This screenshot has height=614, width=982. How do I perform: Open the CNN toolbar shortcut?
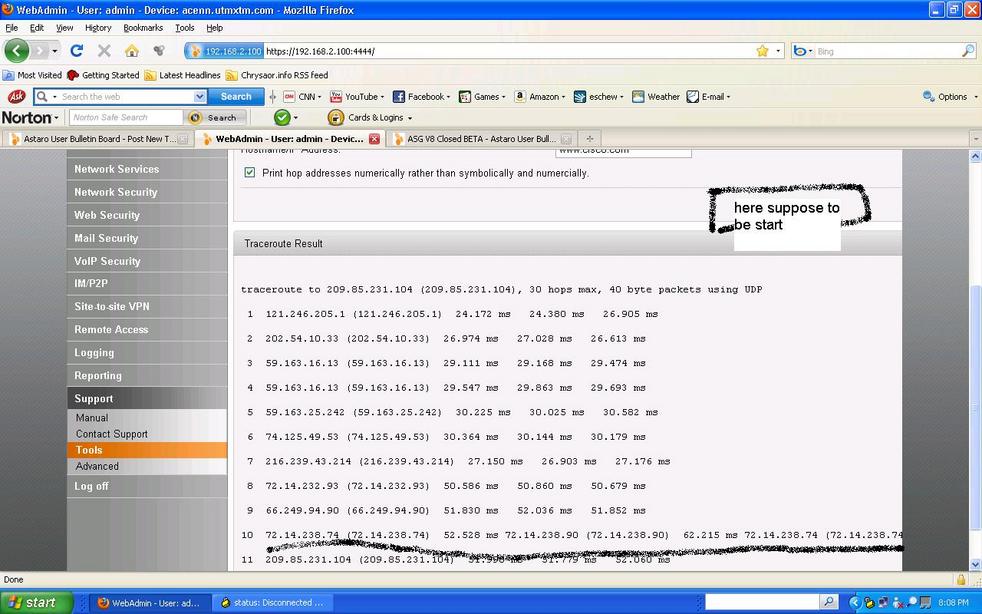point(302,96)
